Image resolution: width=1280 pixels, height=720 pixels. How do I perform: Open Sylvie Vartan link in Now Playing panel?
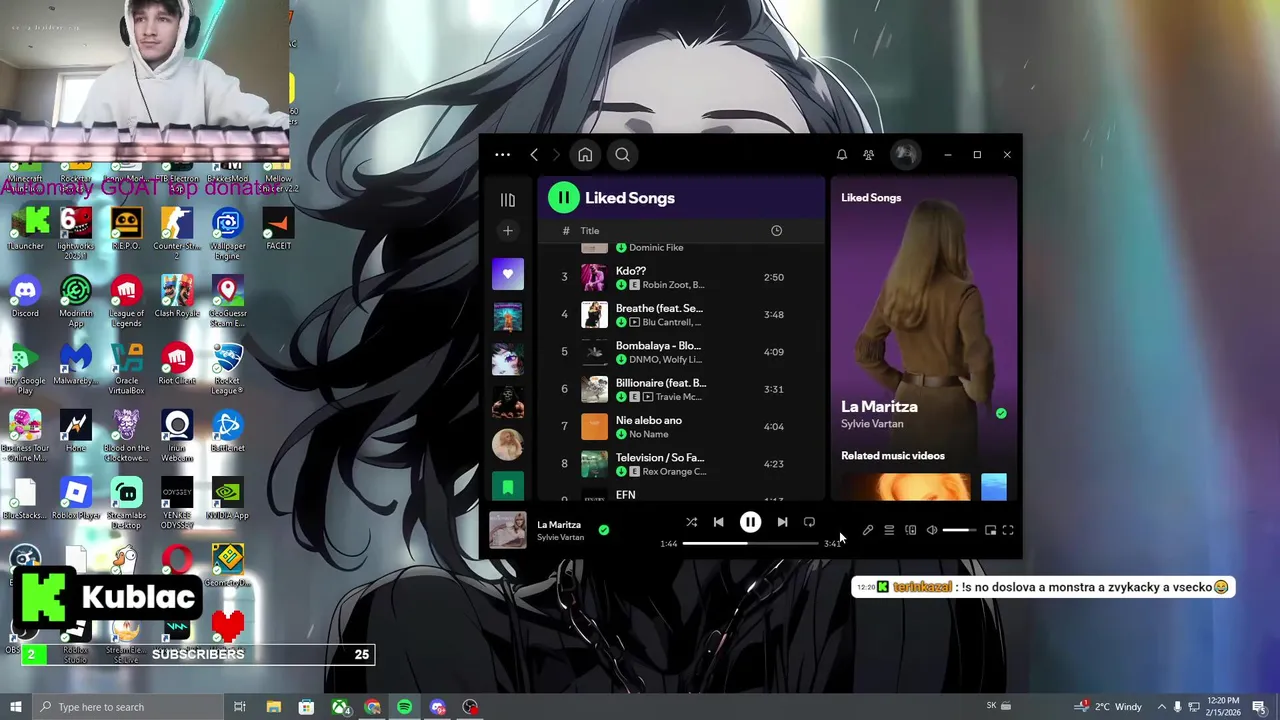[872, 424]
